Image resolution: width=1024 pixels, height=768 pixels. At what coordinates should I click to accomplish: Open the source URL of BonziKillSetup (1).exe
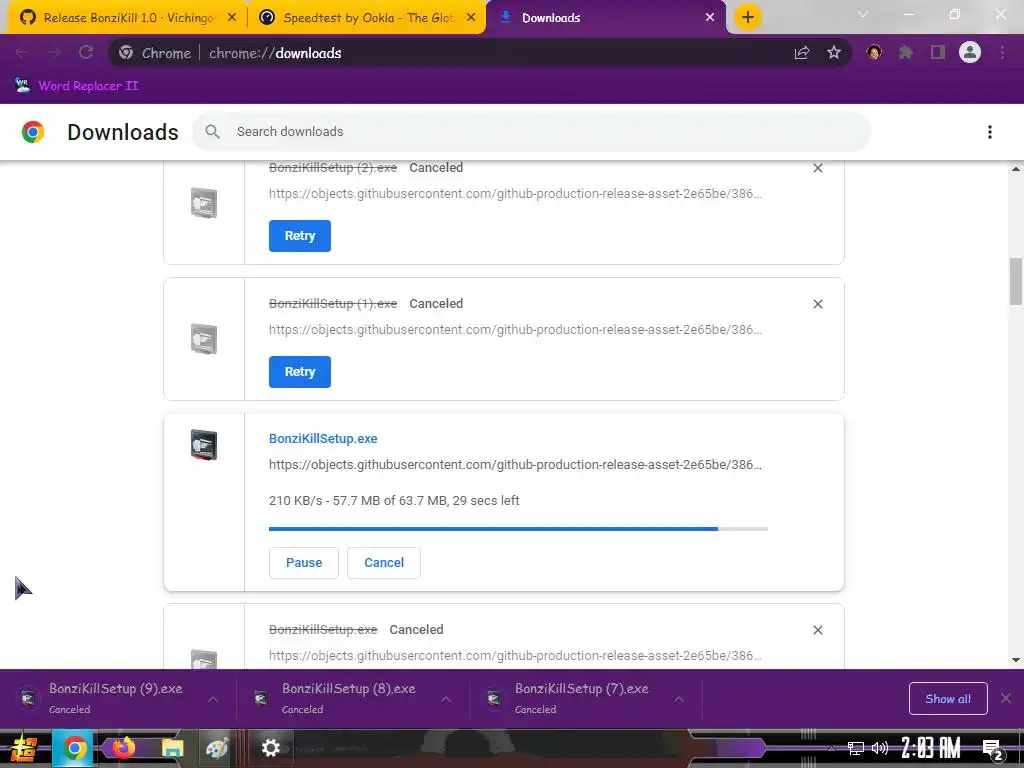(x=515, y=329)
